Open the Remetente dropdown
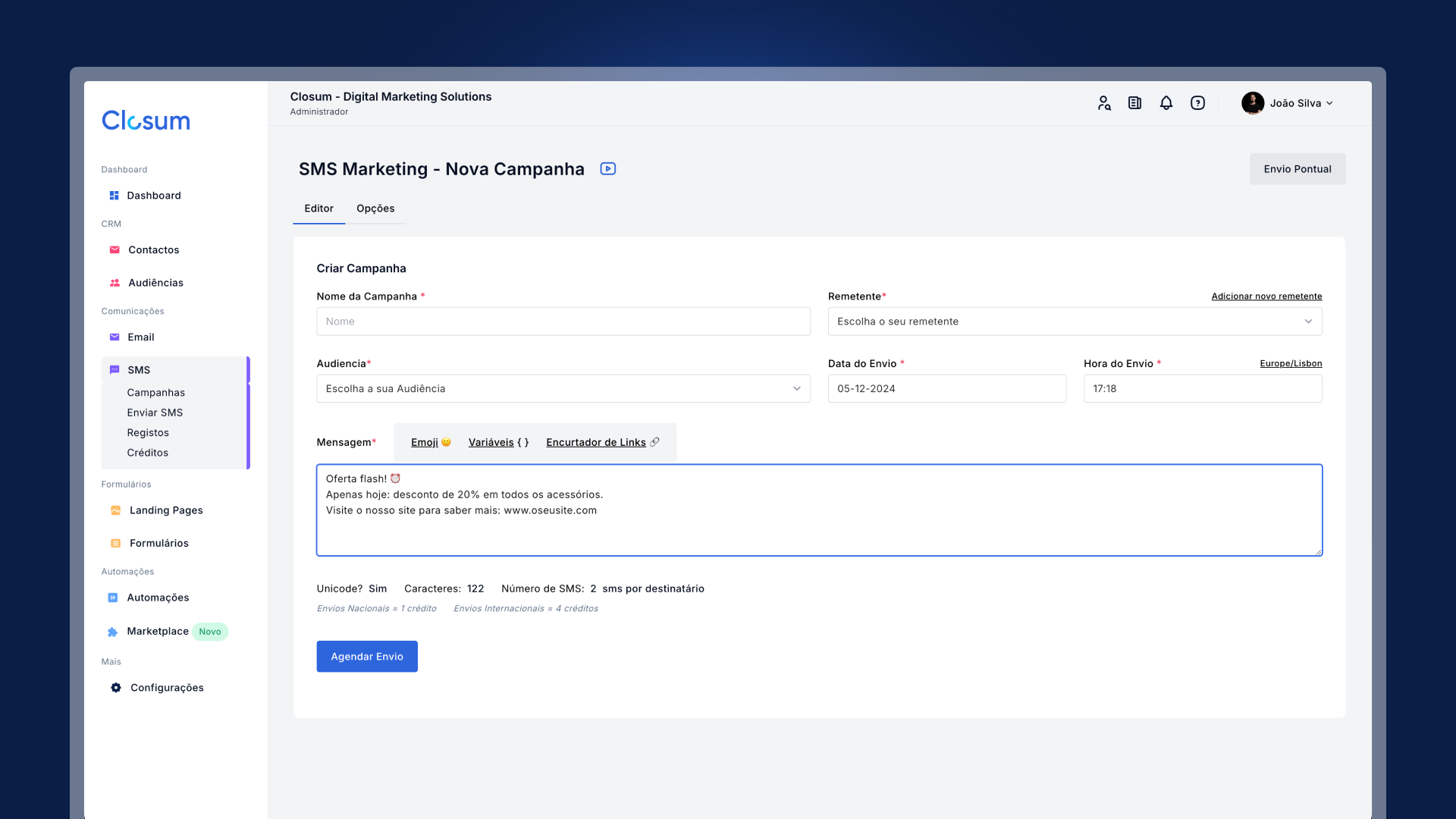Viewport: 1456px width, 819px height. [x=1075, y=322]
